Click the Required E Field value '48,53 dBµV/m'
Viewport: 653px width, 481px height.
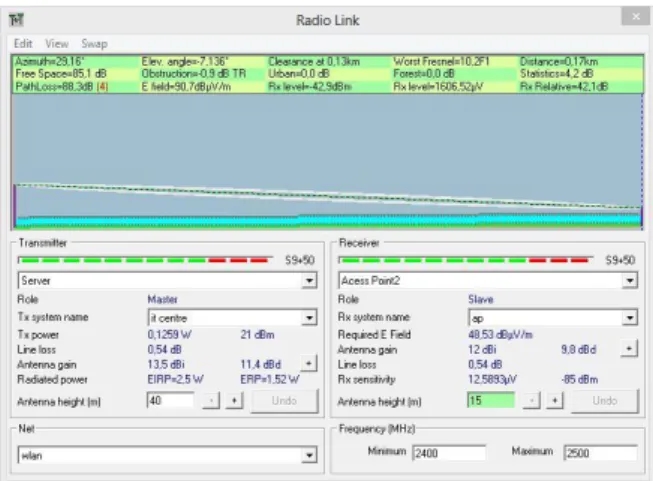[x=500, y=334]
